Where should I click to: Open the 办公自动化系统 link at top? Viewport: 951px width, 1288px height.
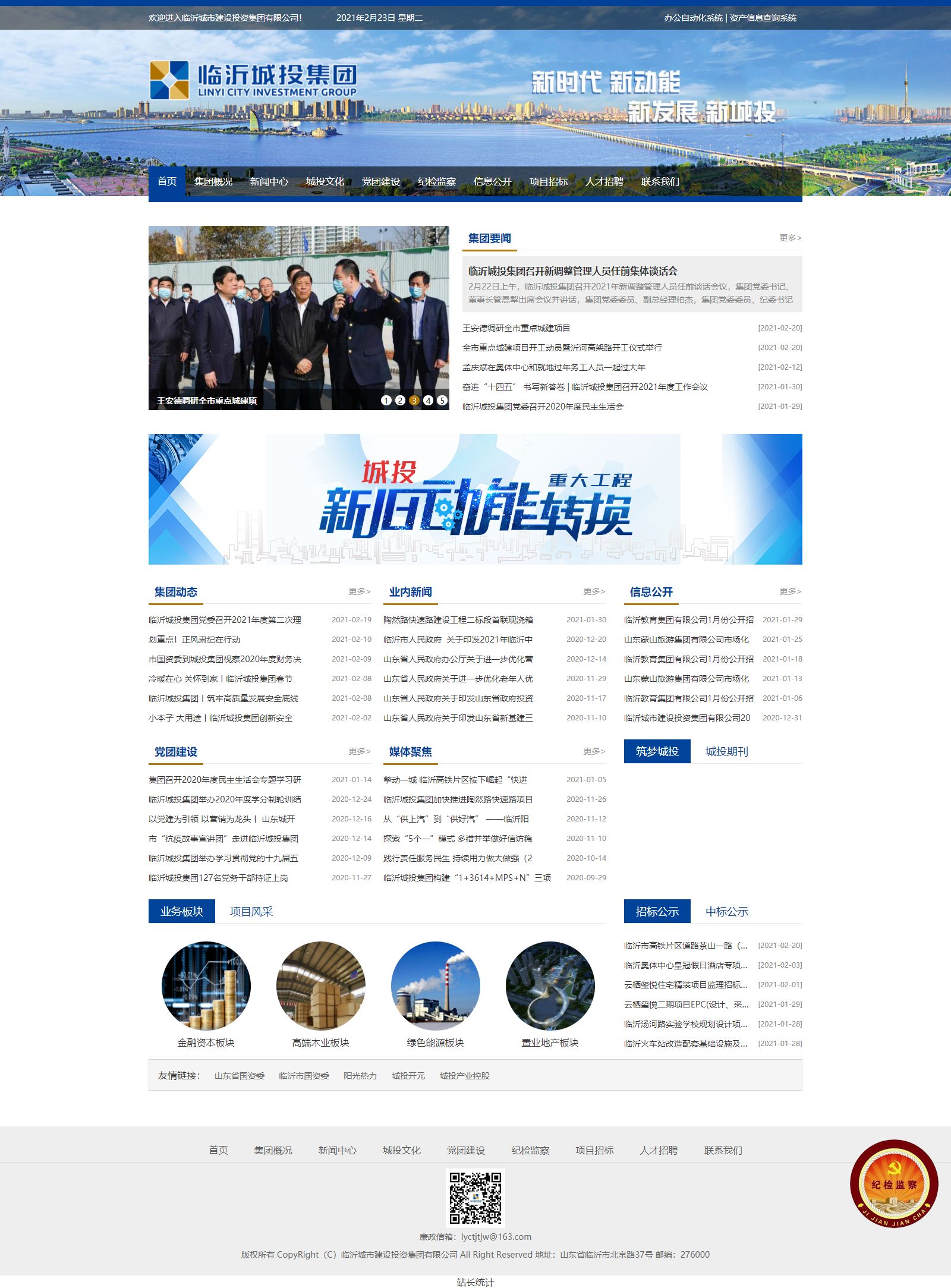click(694, 18)
